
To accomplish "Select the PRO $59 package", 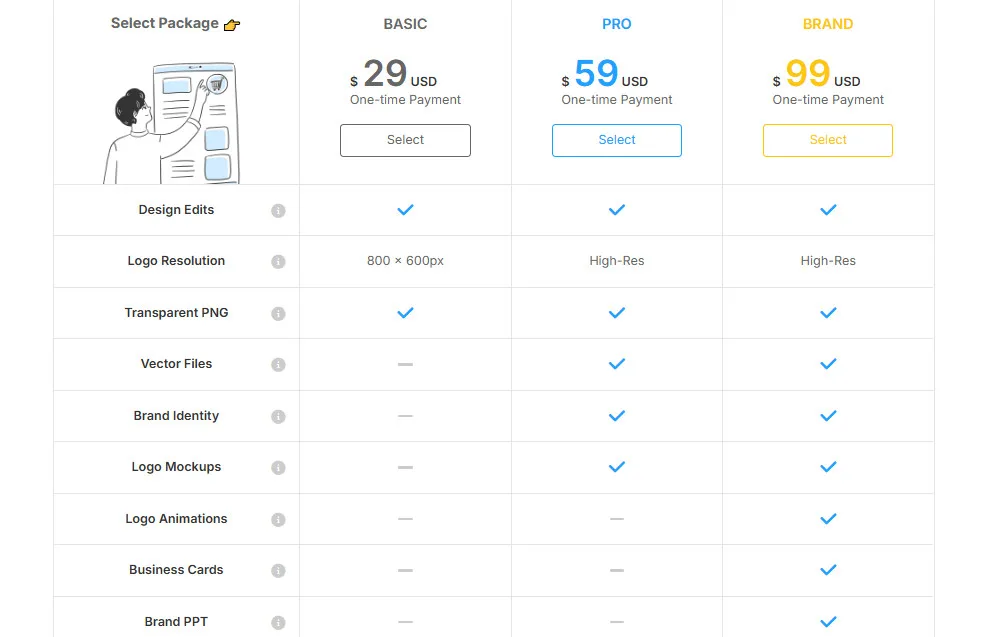I will (x=616, y=140).
